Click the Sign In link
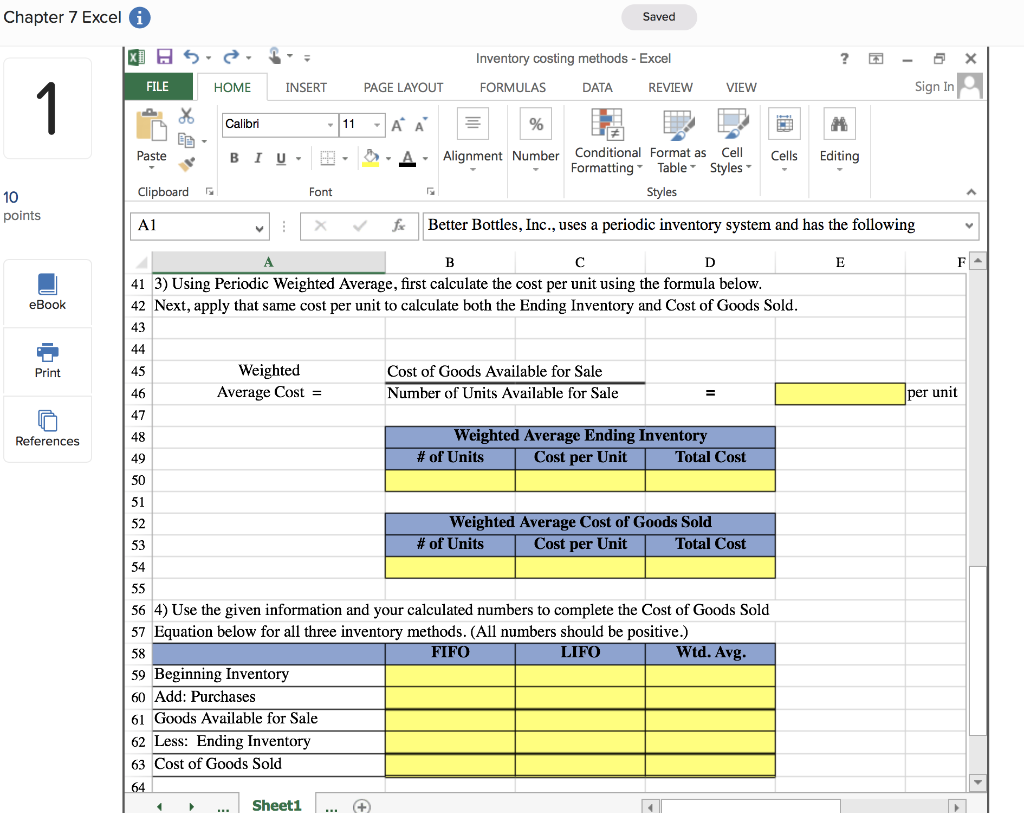1024x828 pixels. [x=935, y=86]
